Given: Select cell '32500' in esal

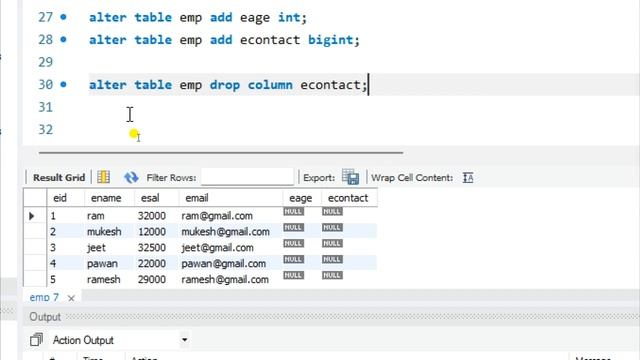Looking at the screenshot, I should click(x=152, y=247).
